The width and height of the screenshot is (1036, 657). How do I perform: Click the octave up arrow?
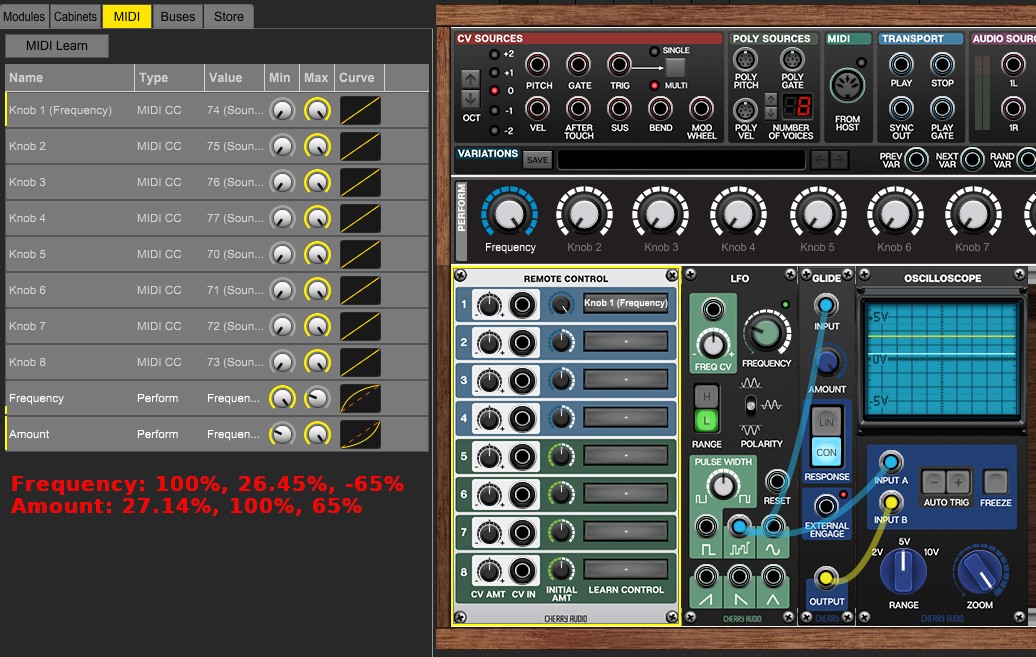[x=470, y=79]
